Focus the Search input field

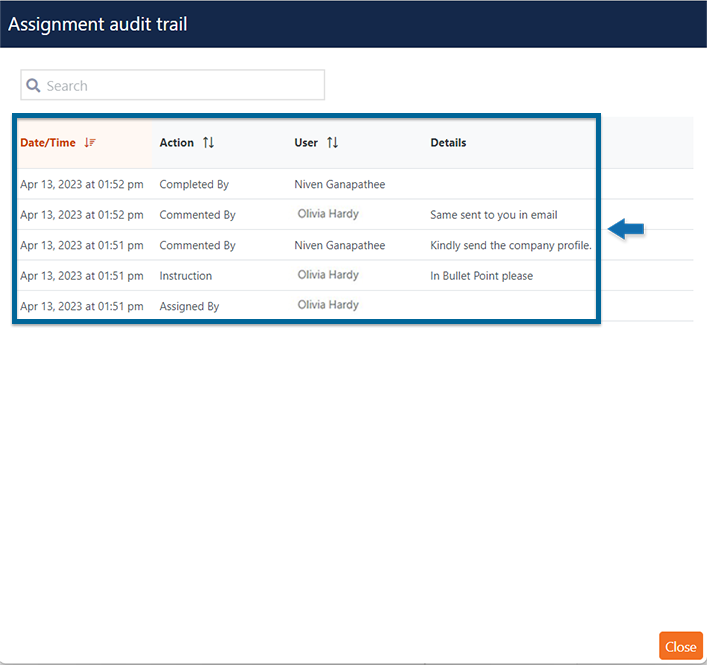[180, 86]
